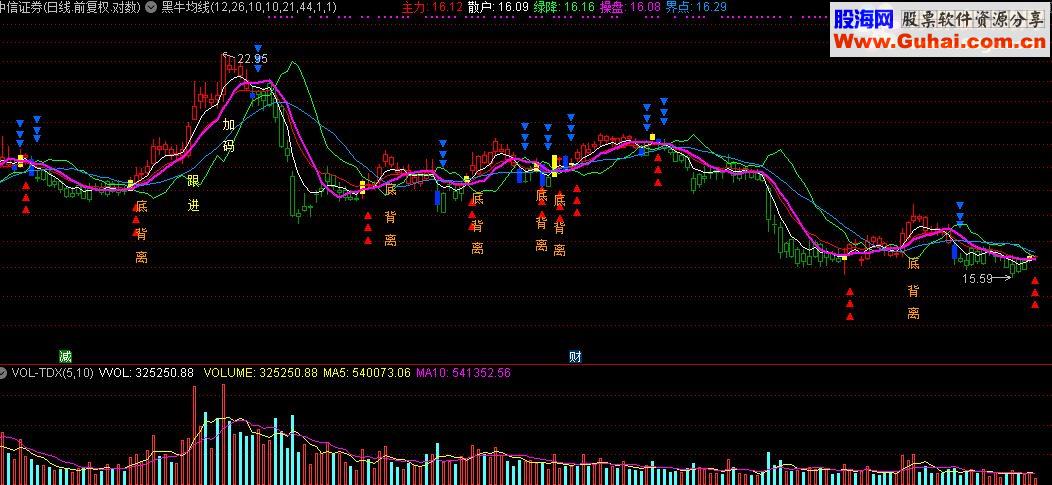1052x485 pixels.
Task: Click the 跟进 annotation on the chart
Action: click(x=193, y=193)
